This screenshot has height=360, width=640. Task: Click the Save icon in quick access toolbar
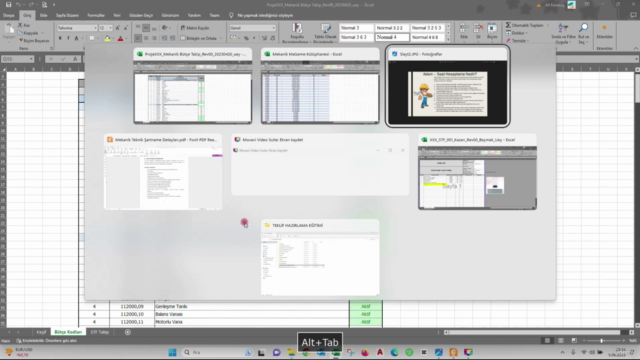pos(8,5)
